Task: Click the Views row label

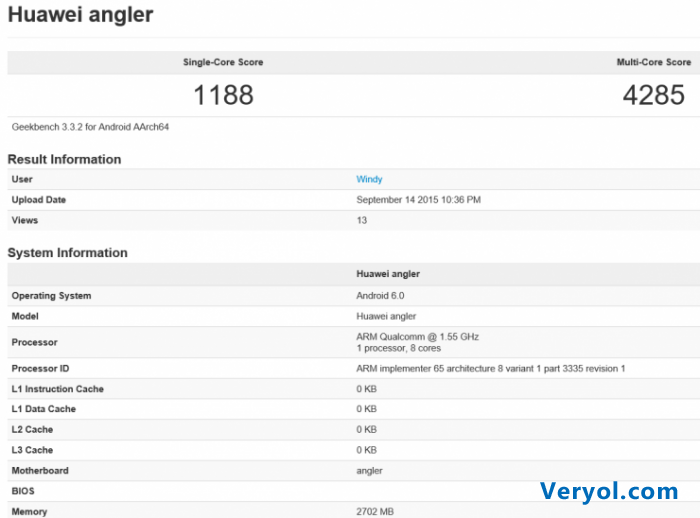Action: pyautogui.click(x=25, y=220)
